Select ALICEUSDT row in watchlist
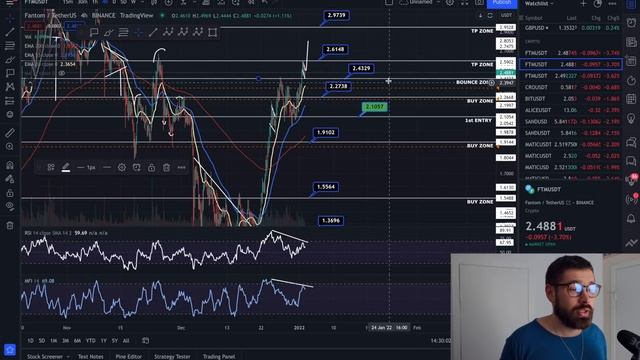 [x=571, y=110]
